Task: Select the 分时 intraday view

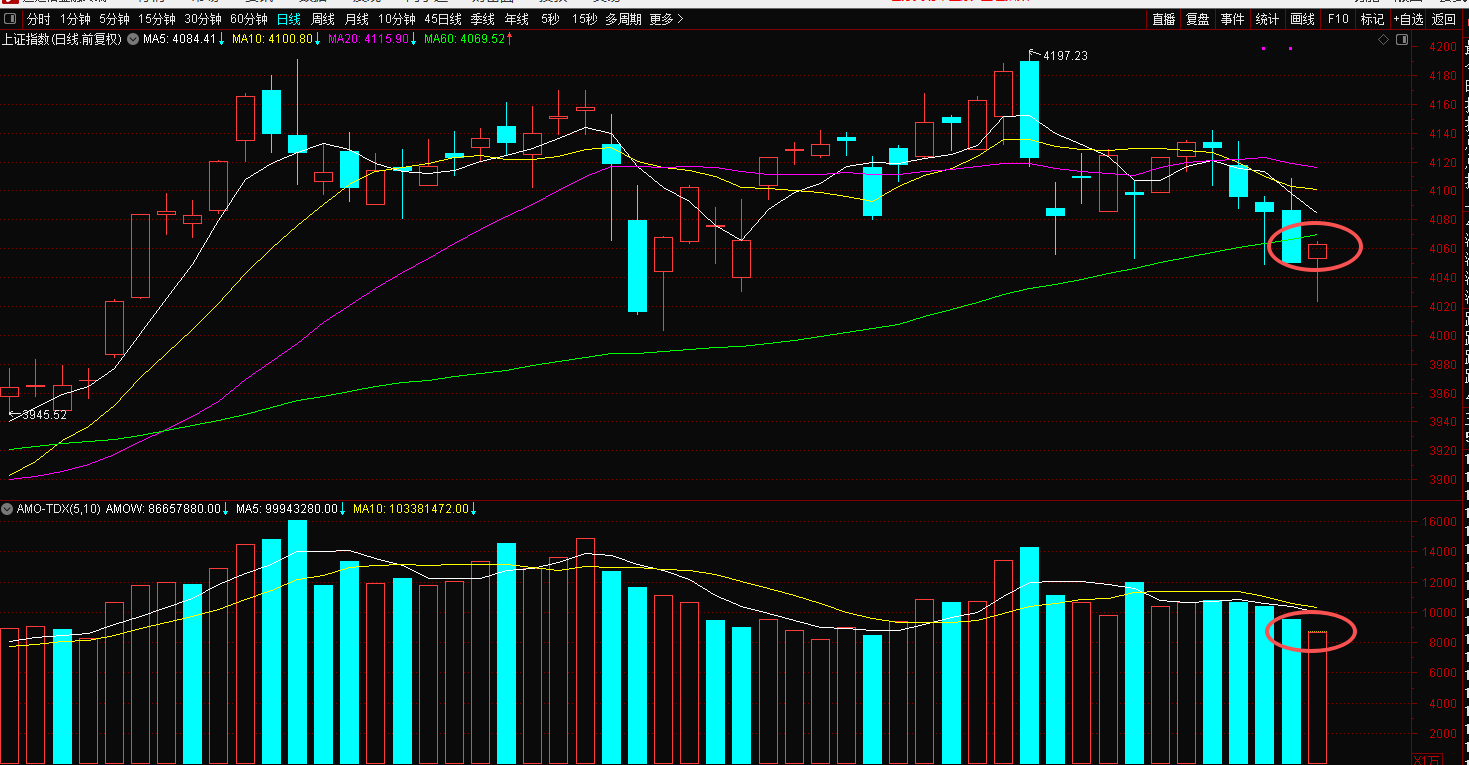Action: [38, 19]
